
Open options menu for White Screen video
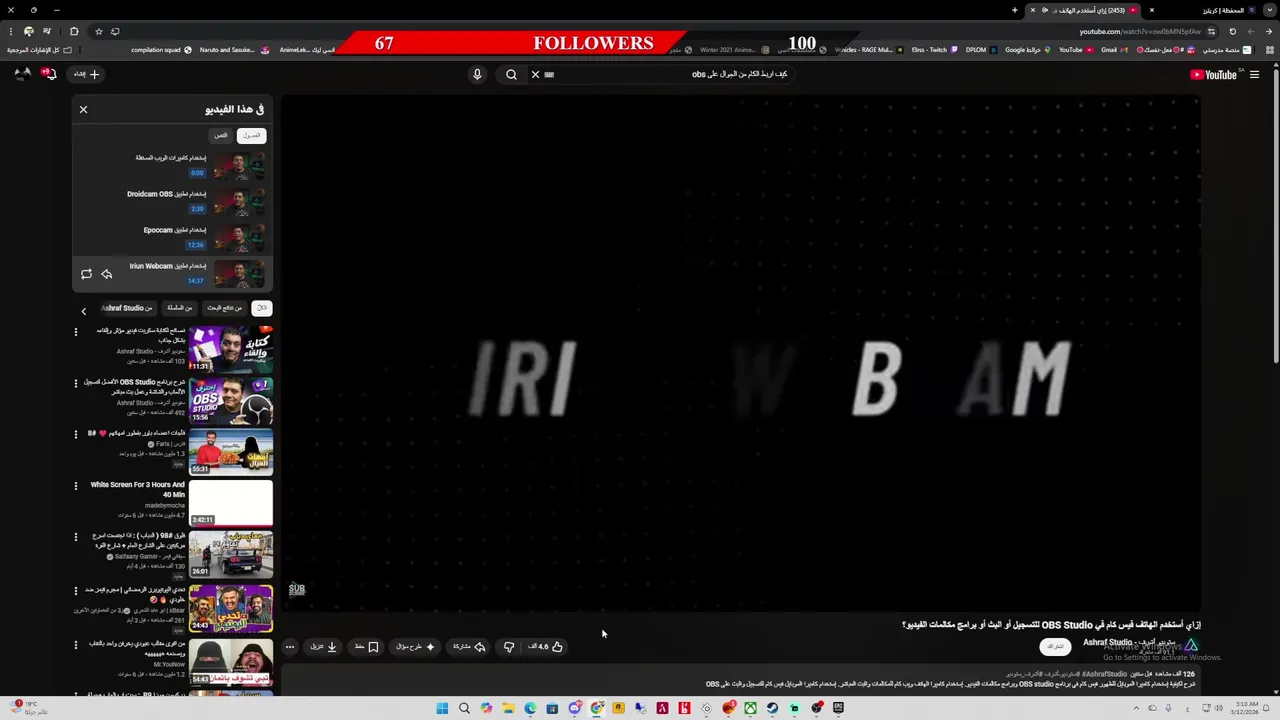(x=75, y=486)
